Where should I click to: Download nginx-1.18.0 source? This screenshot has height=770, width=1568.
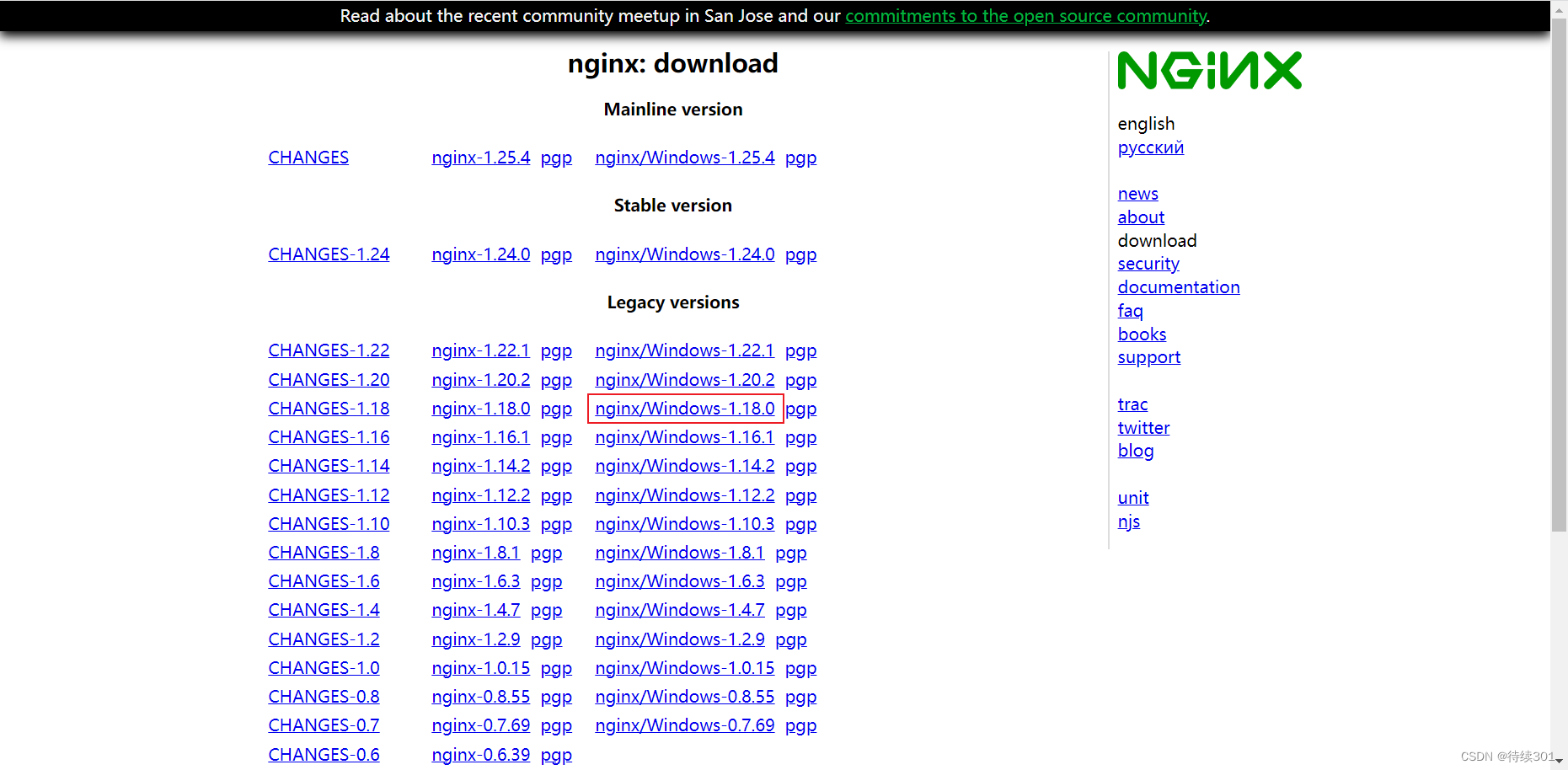[x=481, y=409]
